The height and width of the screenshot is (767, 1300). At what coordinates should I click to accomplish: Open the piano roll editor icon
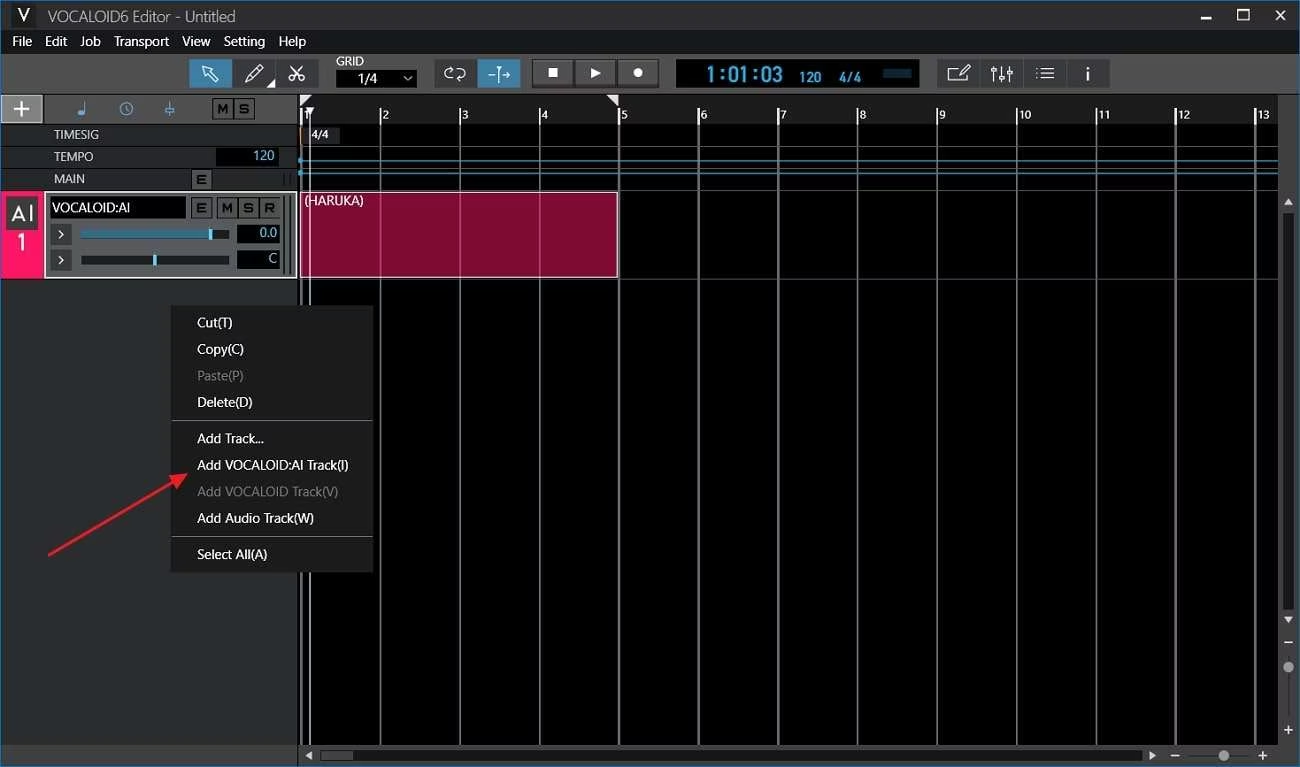coord(958,73)
